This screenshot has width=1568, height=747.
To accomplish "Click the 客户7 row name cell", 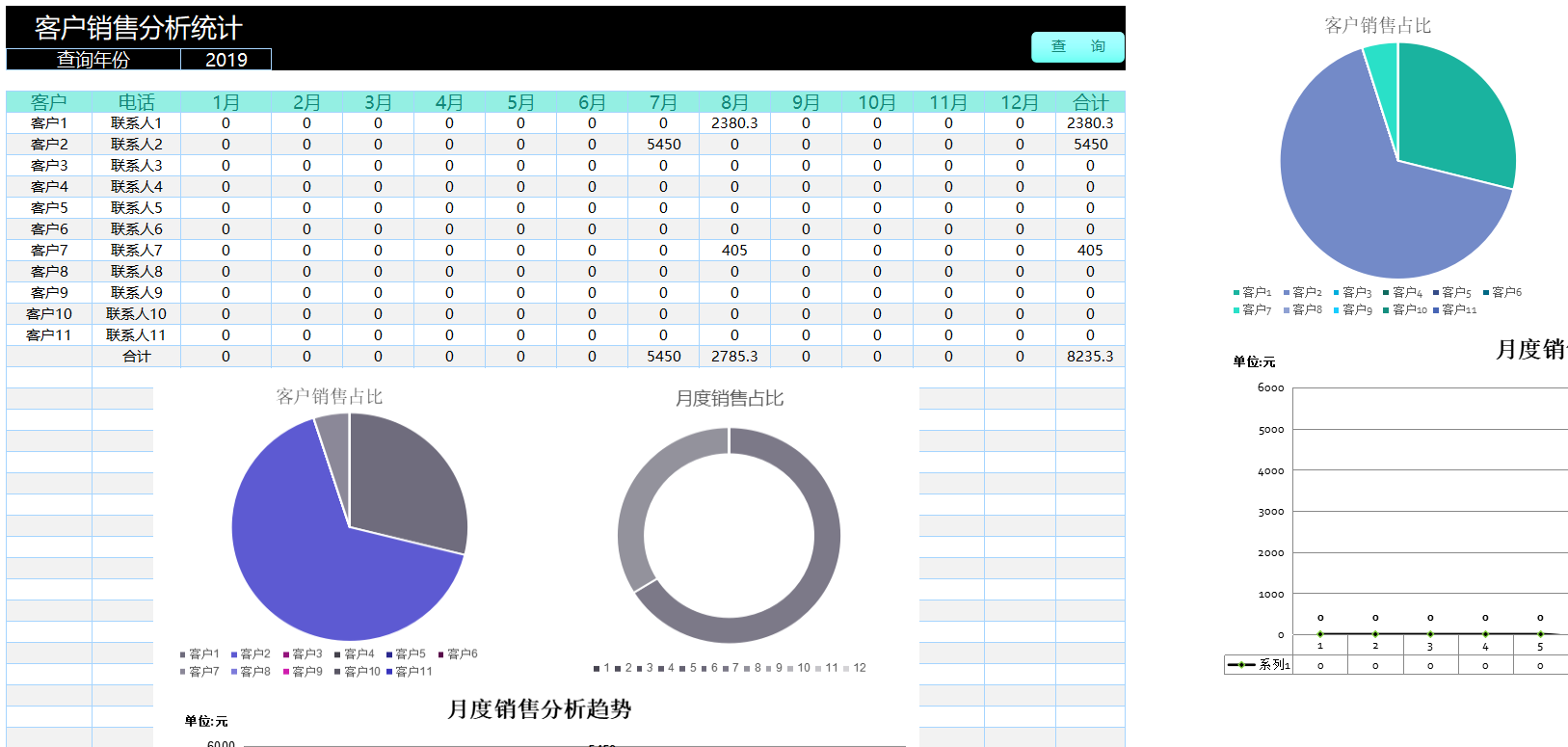I will point(49,251).
